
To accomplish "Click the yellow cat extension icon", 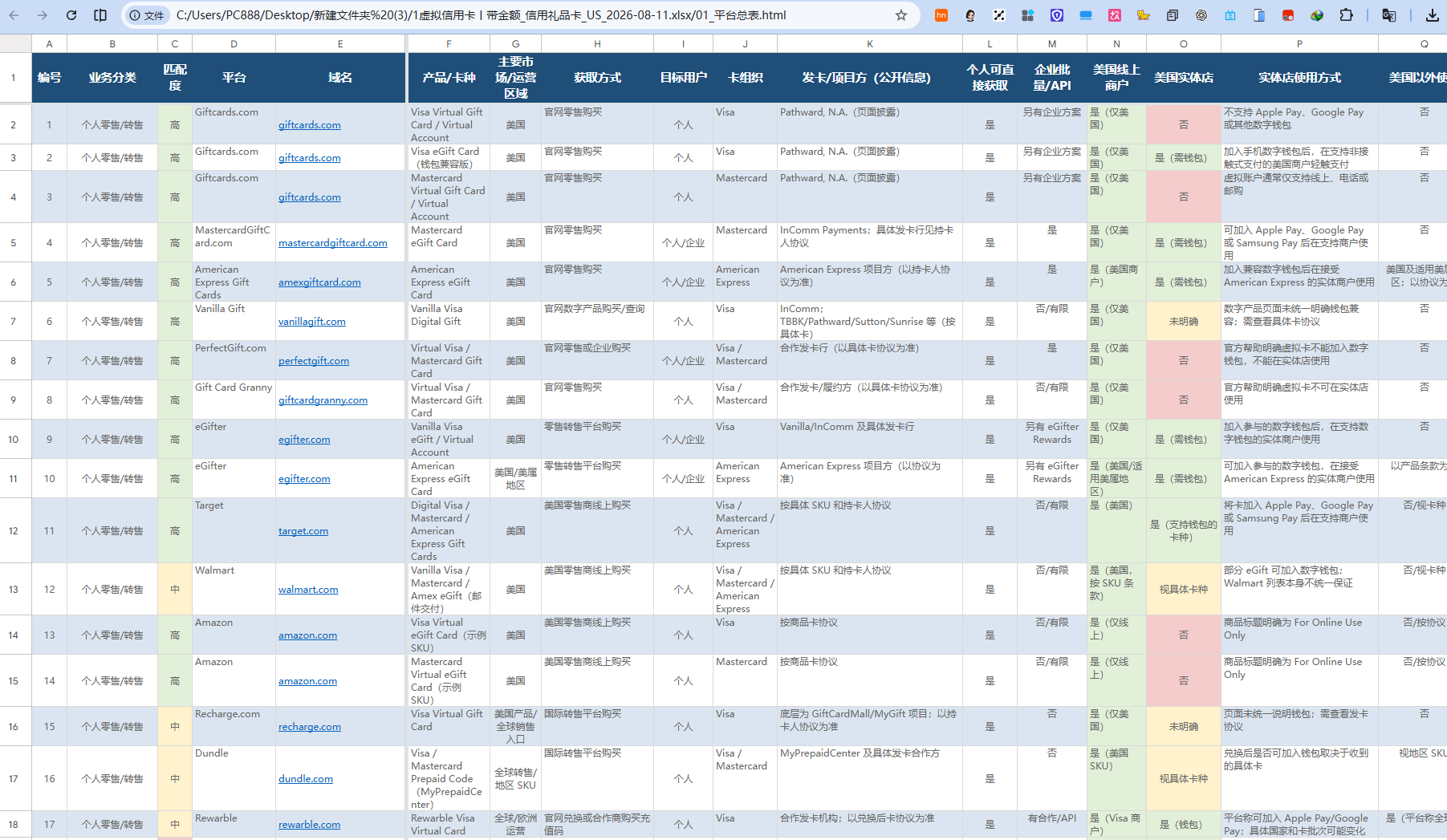I will 1144,15.
